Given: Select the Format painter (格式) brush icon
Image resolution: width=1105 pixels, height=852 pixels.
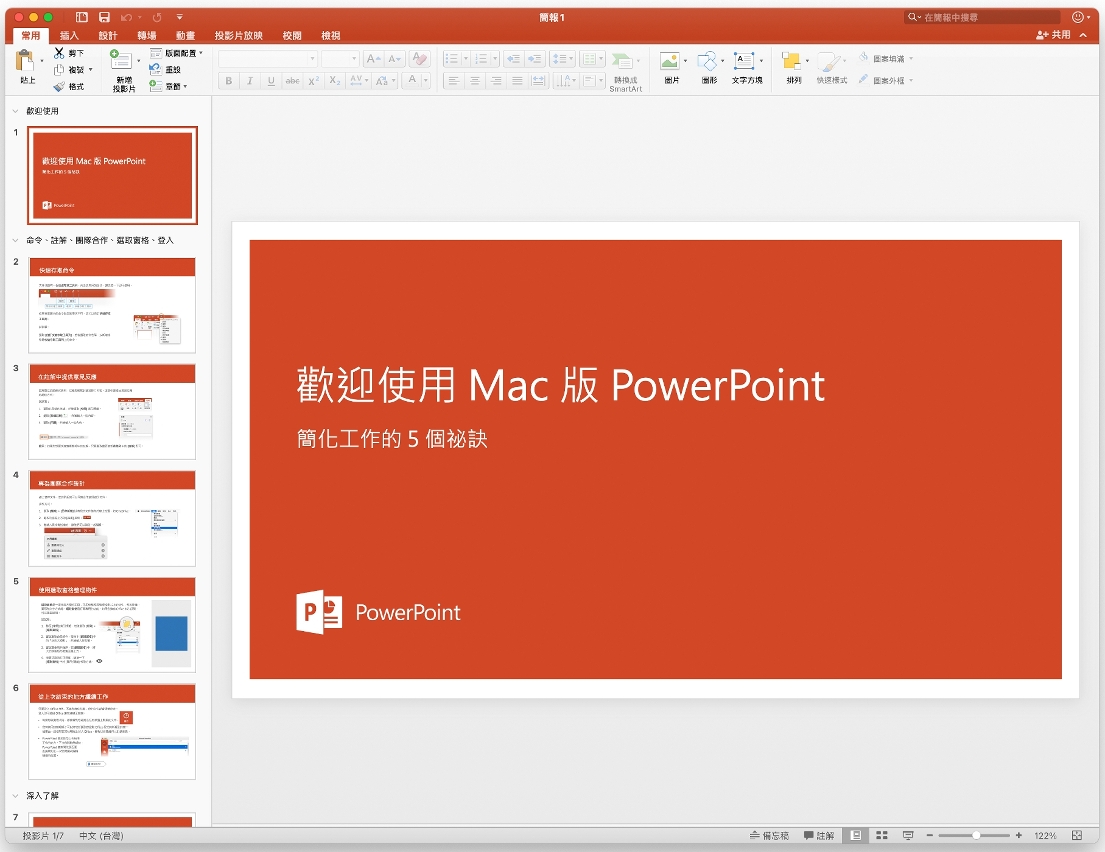Looking at the screenshot, I should tap(60, 86).
